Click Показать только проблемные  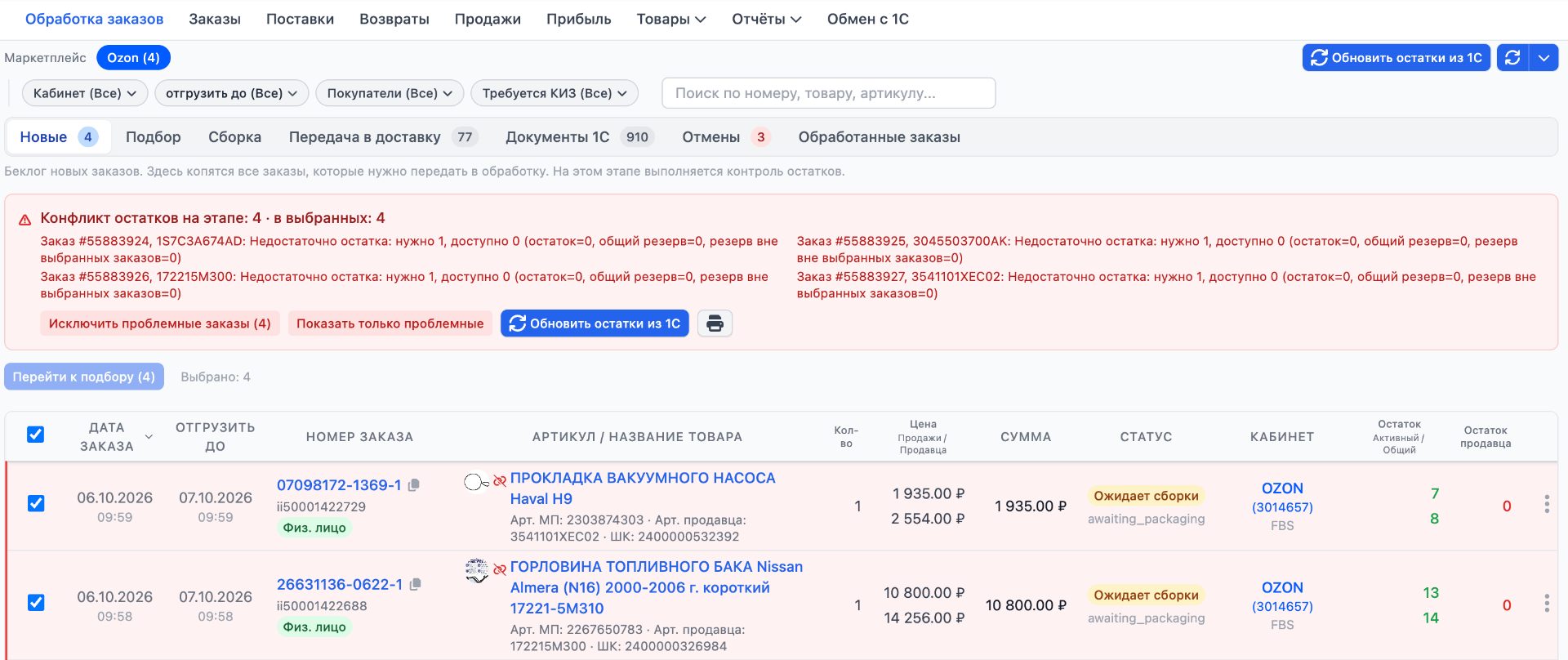pyautogui.click(x=390, y=323)
